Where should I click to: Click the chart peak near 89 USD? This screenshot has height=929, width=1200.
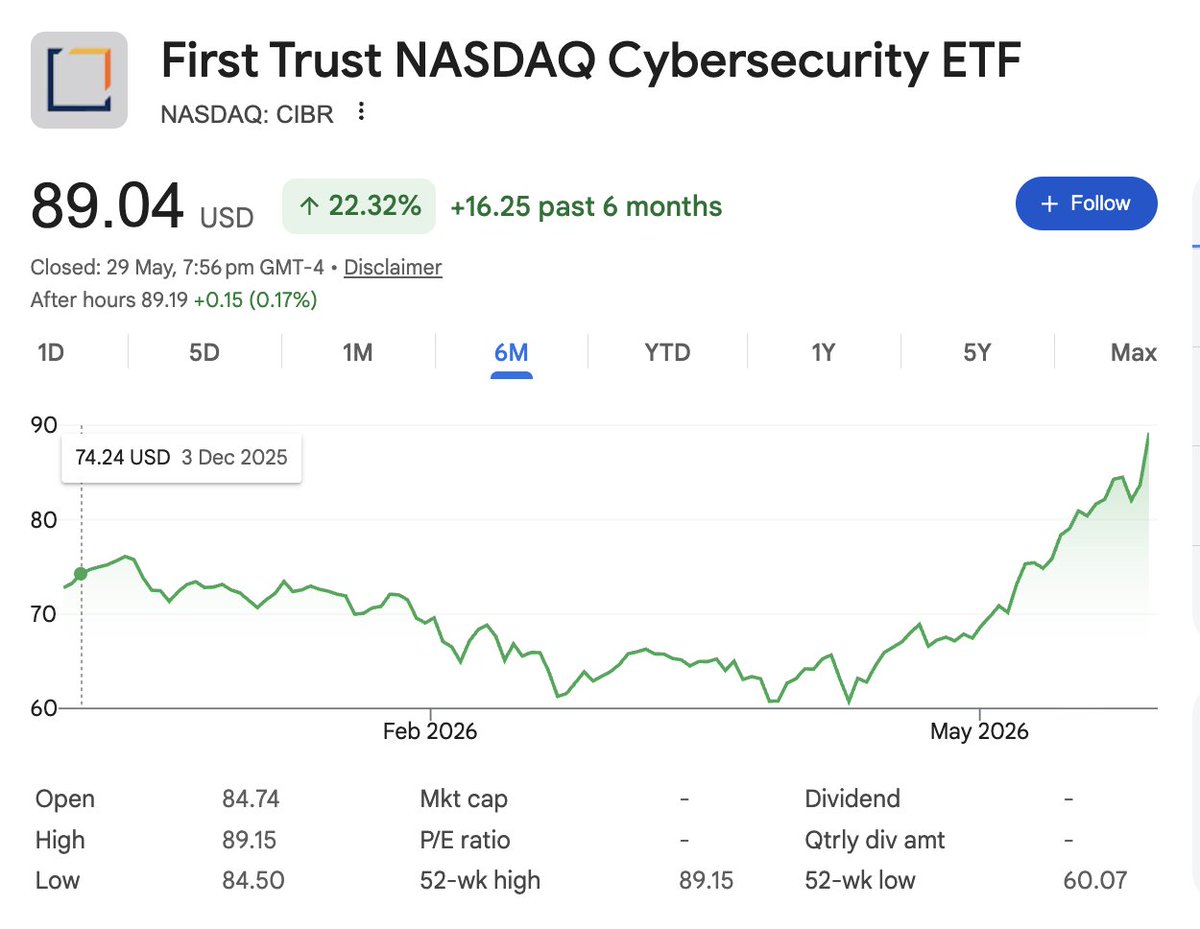tap(1148, 434)
